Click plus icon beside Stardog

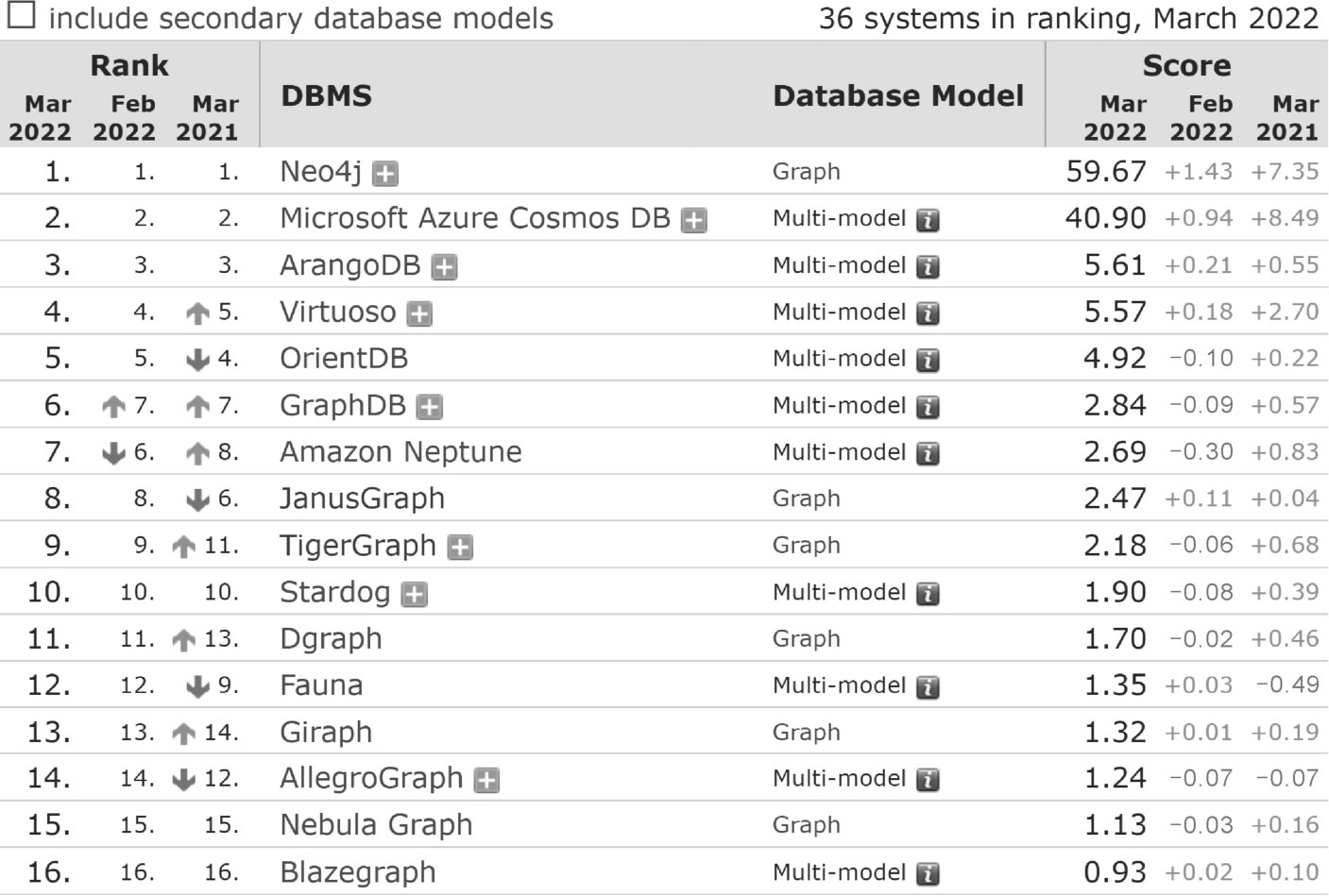(414, 594)
